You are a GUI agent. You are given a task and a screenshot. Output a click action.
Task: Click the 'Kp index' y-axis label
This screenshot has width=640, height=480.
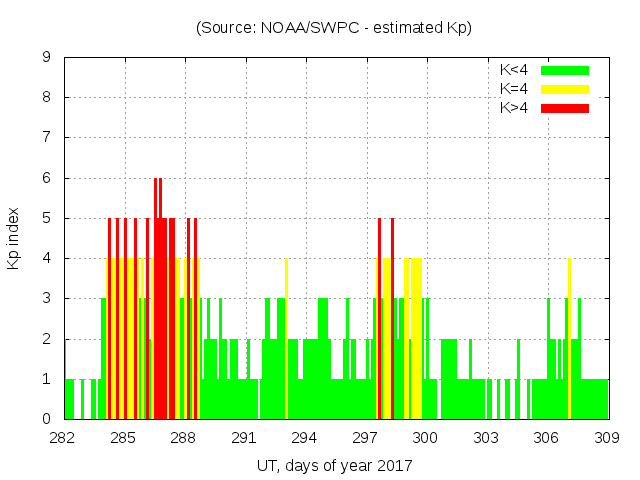(14, 238)
